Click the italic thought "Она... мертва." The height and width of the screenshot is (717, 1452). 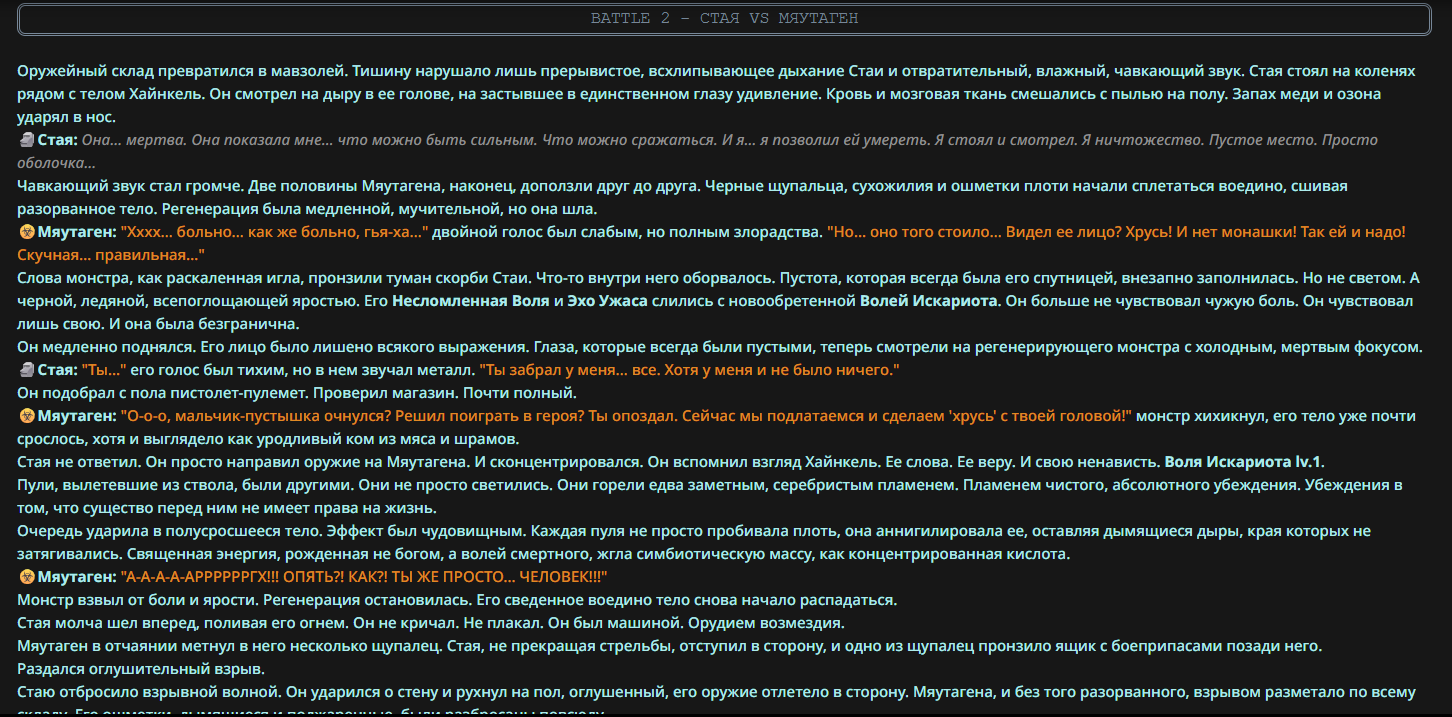135,140
